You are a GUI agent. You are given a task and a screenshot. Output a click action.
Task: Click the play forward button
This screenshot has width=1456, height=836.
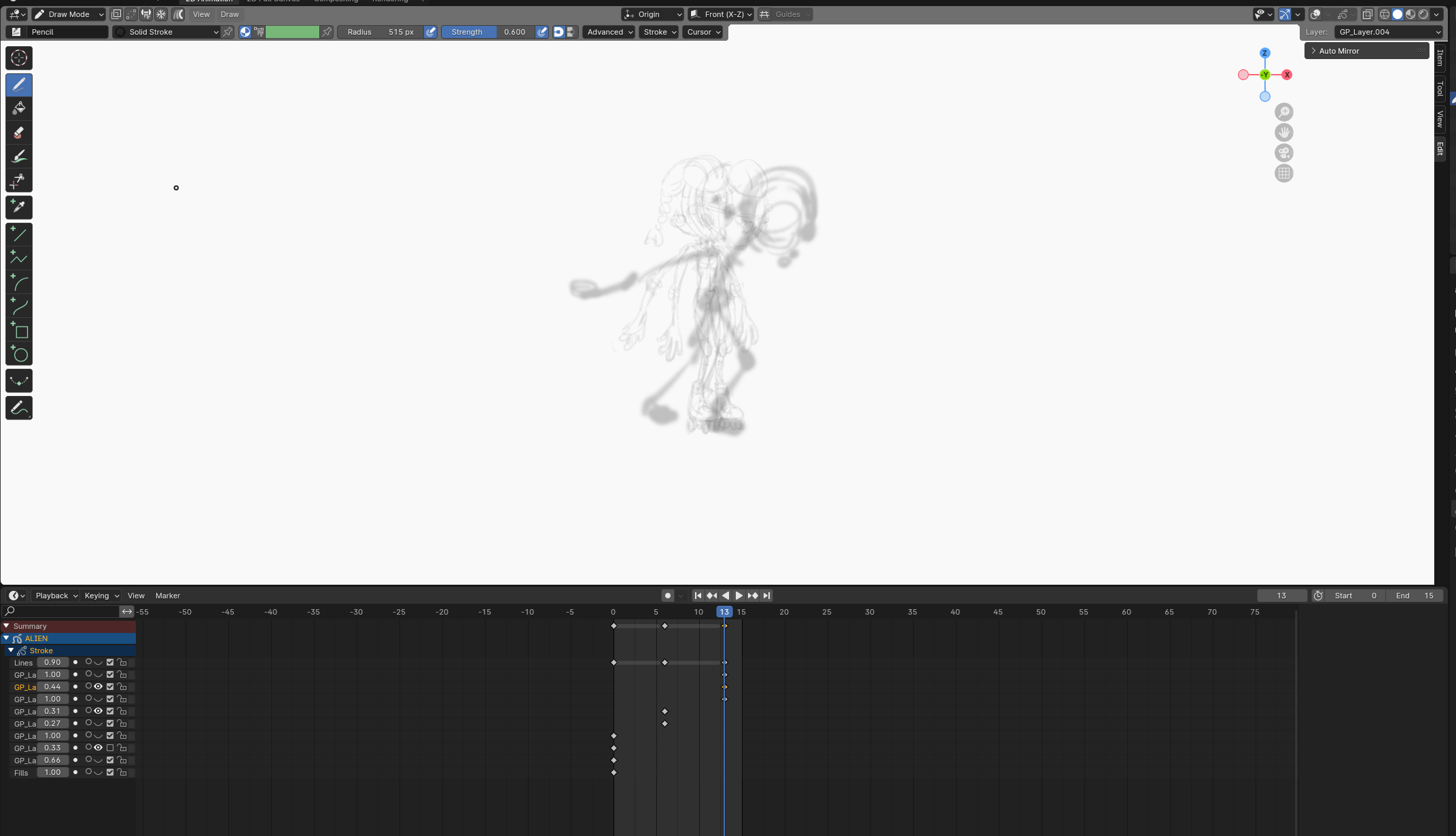tap(739, 595)
